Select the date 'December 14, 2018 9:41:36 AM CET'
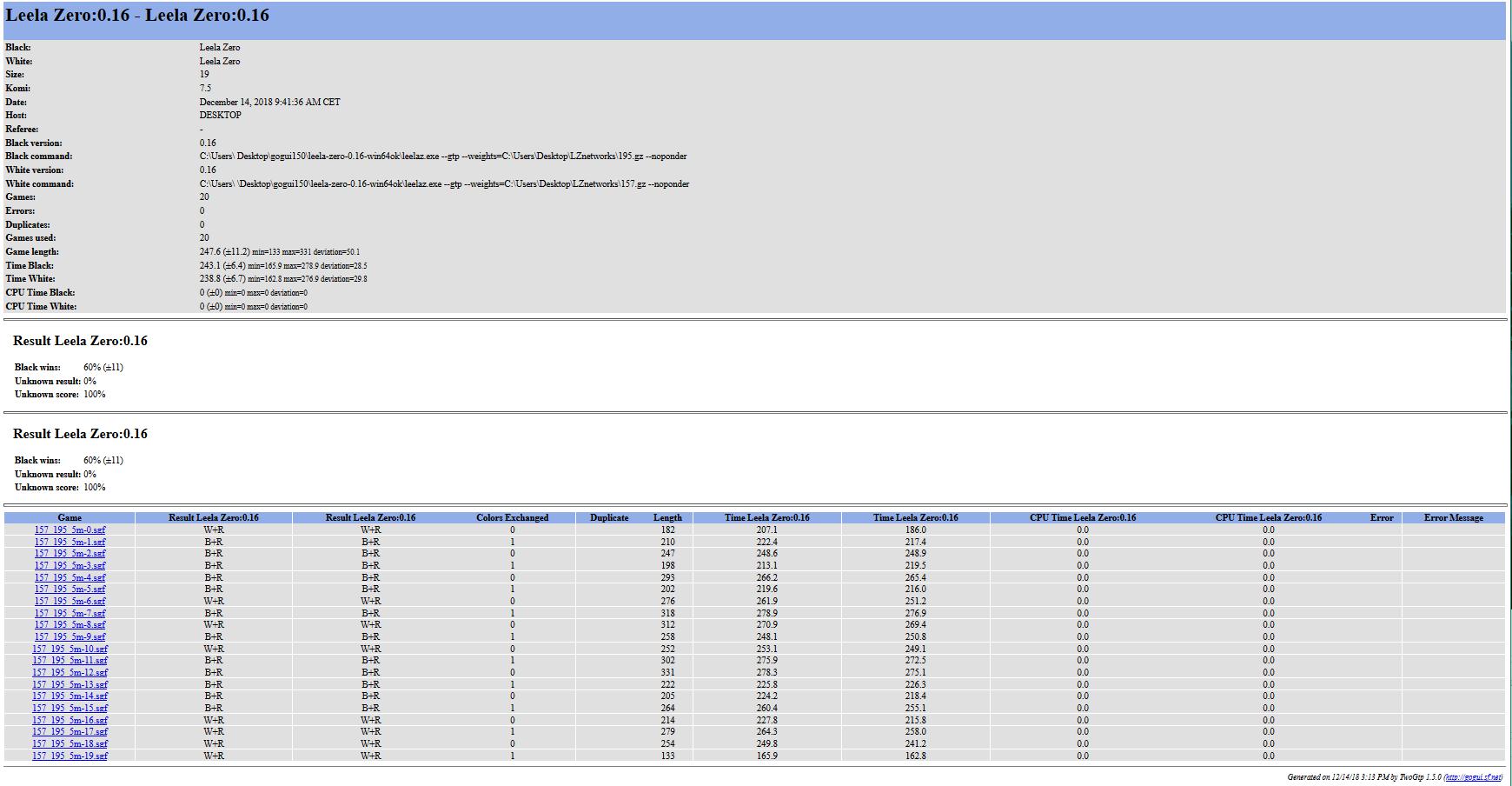The image size is (1512, 786). tap(269, 102)
